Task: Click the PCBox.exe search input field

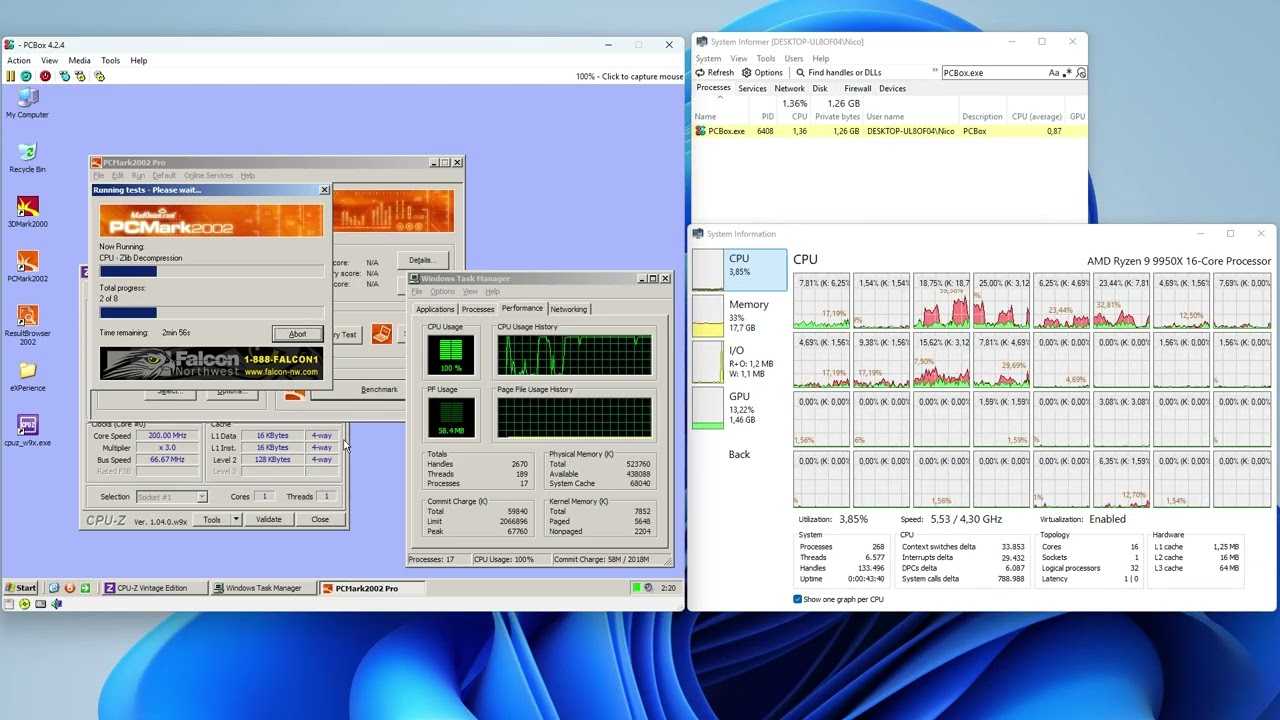Action: coord(993,73)
